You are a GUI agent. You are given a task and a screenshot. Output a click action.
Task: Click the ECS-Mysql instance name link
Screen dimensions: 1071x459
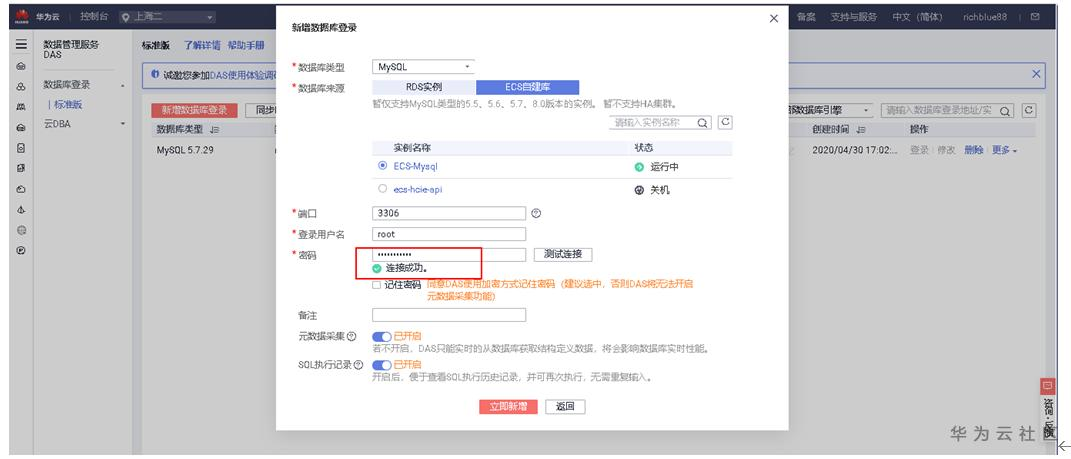point(415,166)
